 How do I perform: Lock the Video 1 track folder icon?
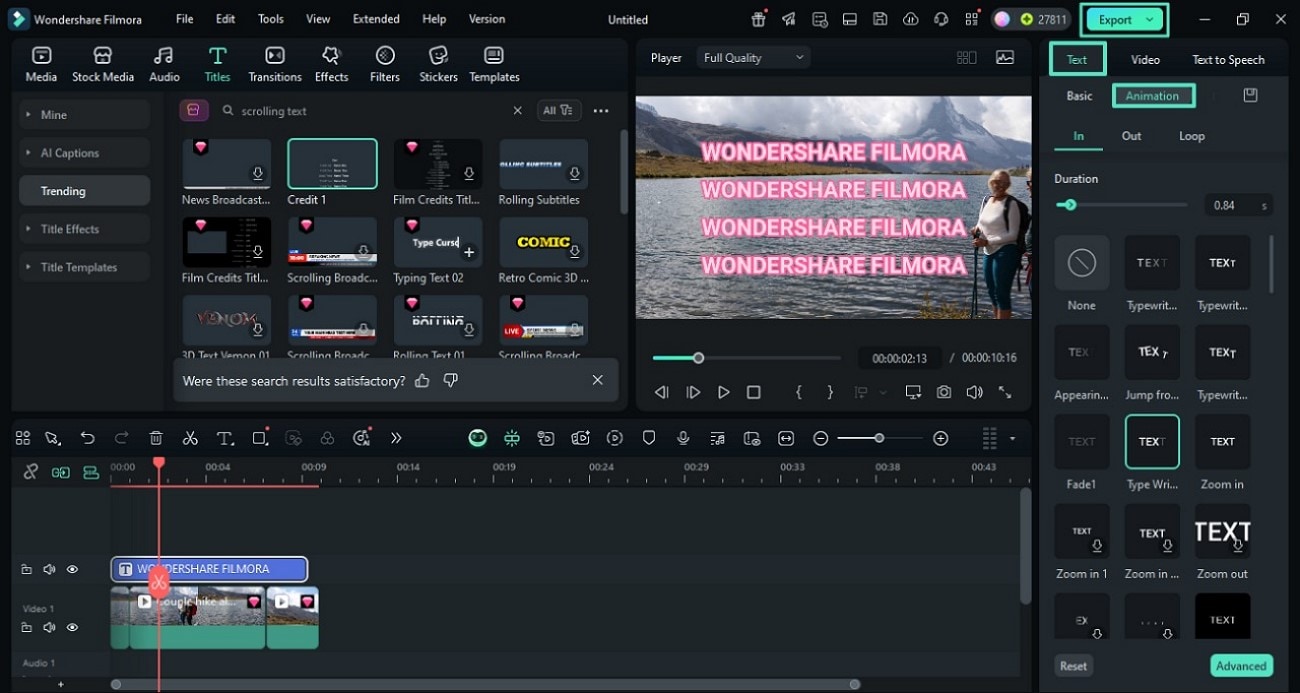point(26,627)
